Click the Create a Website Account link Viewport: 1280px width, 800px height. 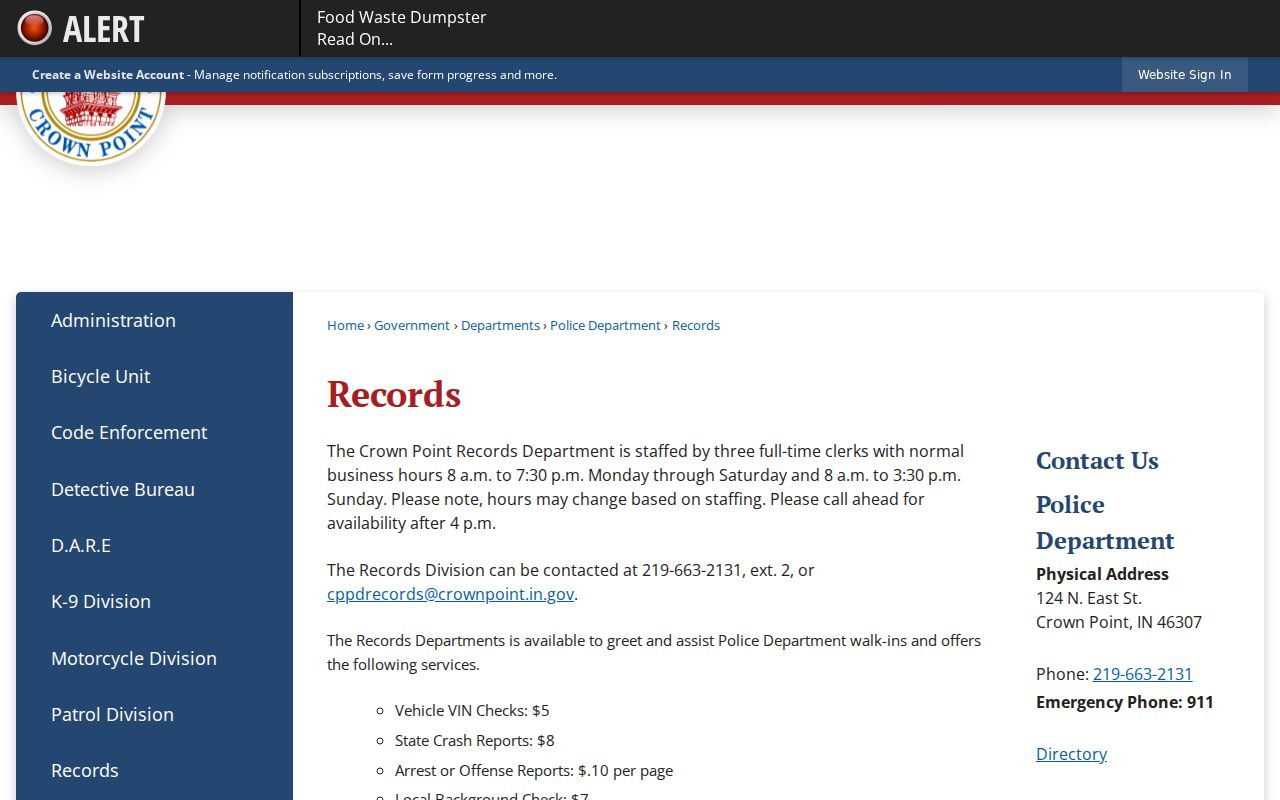pos(108,75)
